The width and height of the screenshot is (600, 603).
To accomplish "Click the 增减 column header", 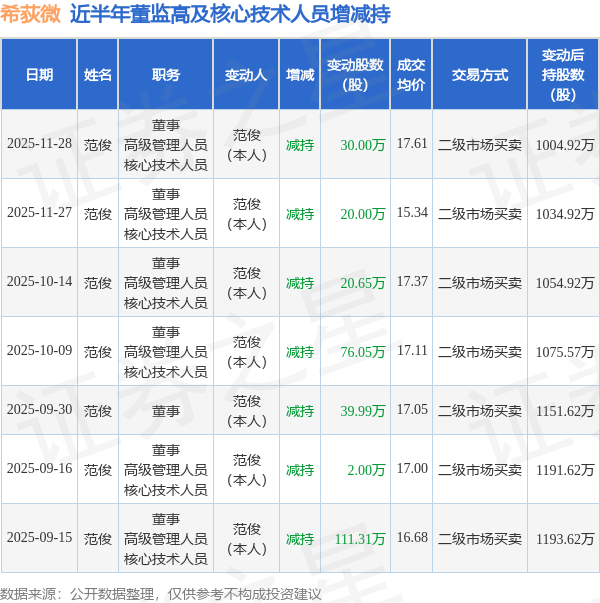I will coord(300,75).
